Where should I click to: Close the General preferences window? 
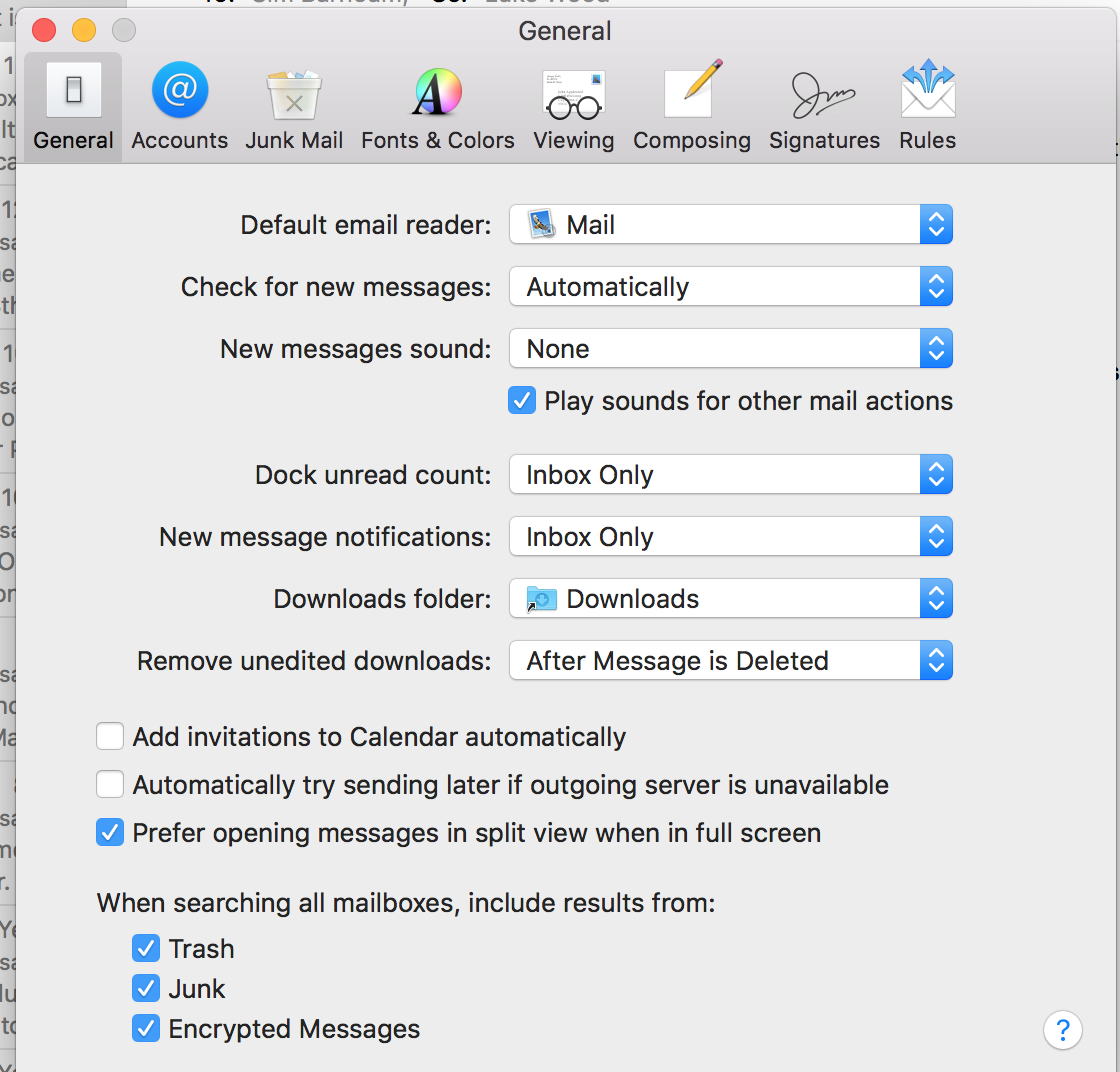point(44,30)
